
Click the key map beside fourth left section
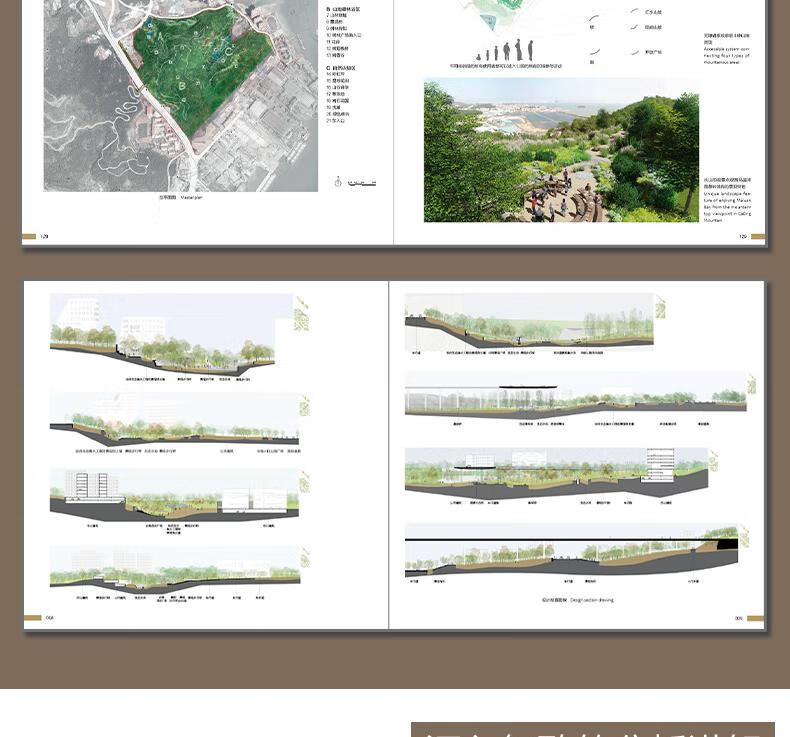click(x=304, y=558)
